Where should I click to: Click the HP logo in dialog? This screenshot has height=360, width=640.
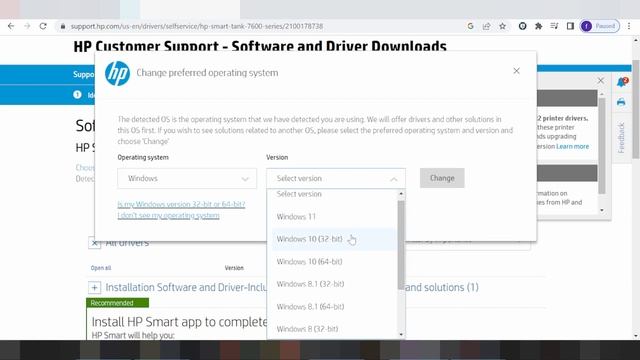click(x=118, y=73)
